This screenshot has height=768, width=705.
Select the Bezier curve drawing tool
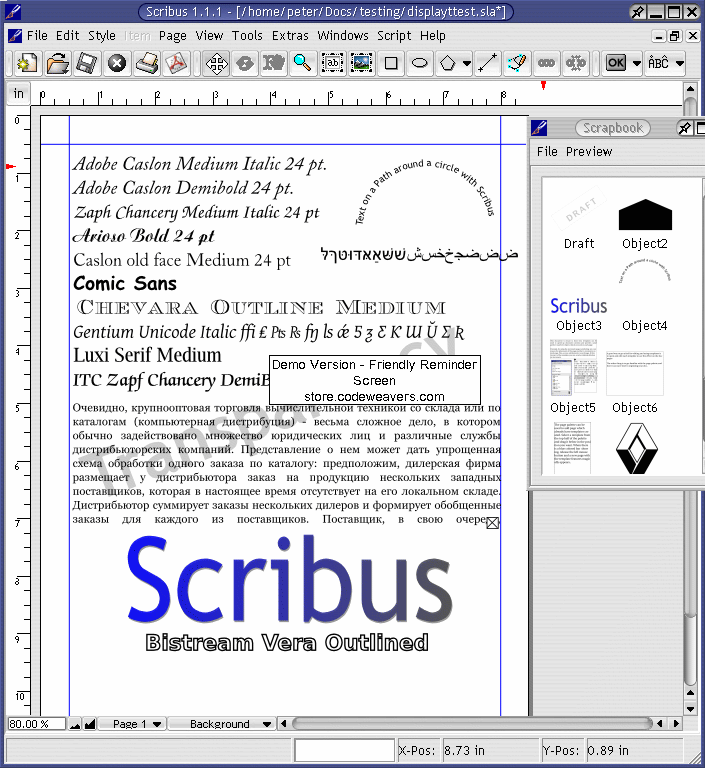click(x=517, y=63)
